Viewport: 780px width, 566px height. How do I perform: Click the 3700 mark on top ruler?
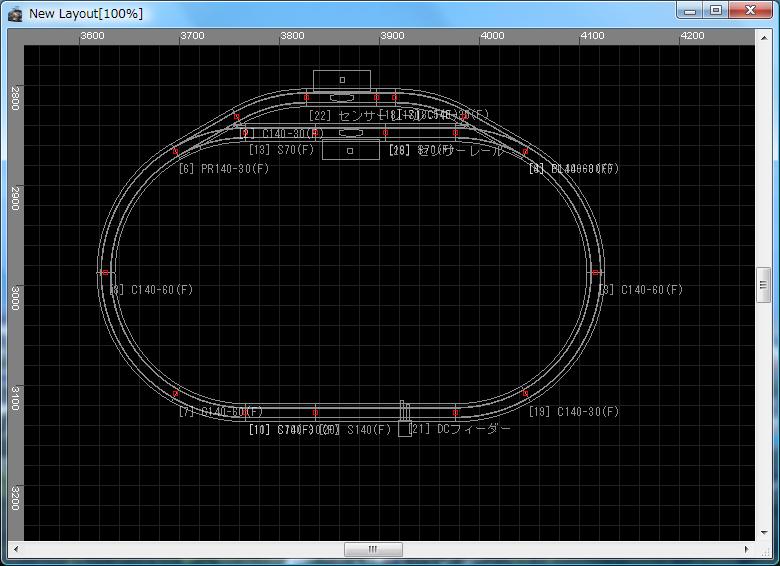(193, 36)
